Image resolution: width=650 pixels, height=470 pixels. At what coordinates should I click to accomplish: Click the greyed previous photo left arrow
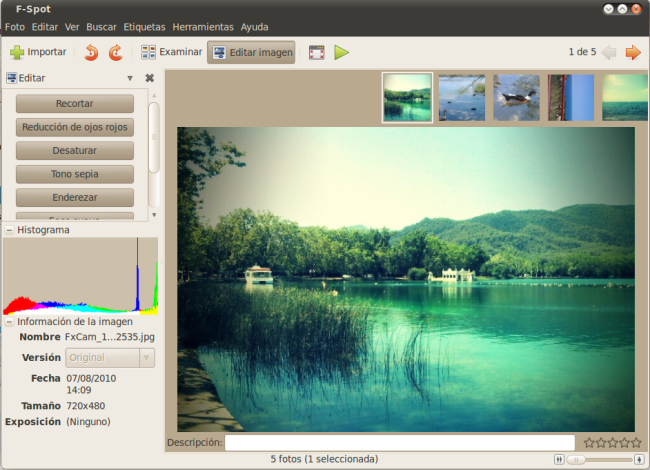tap(609, 52)
